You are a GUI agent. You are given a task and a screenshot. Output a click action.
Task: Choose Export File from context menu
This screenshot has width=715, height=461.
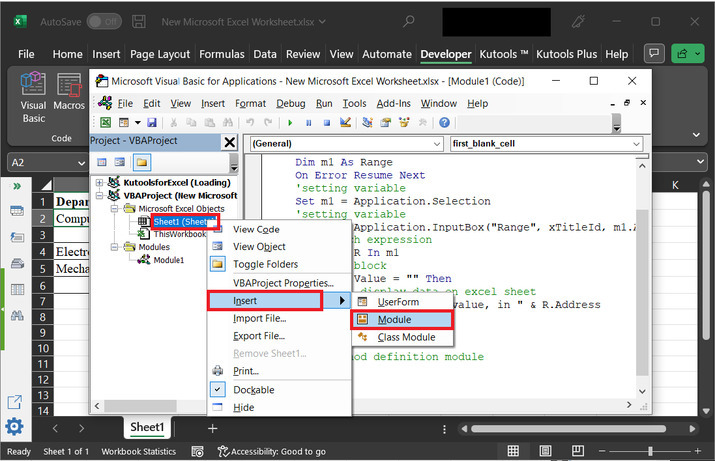pyautogui.click(x=259, y=336)
